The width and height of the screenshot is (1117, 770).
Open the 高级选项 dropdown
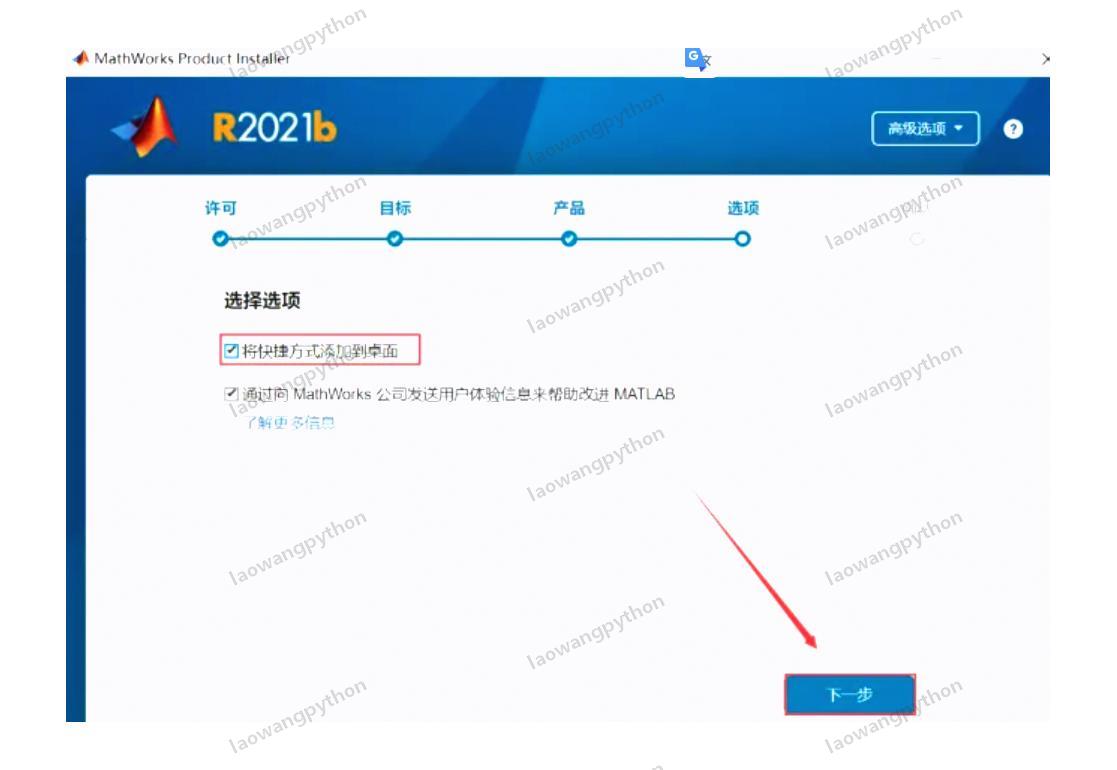click(925, 128)
